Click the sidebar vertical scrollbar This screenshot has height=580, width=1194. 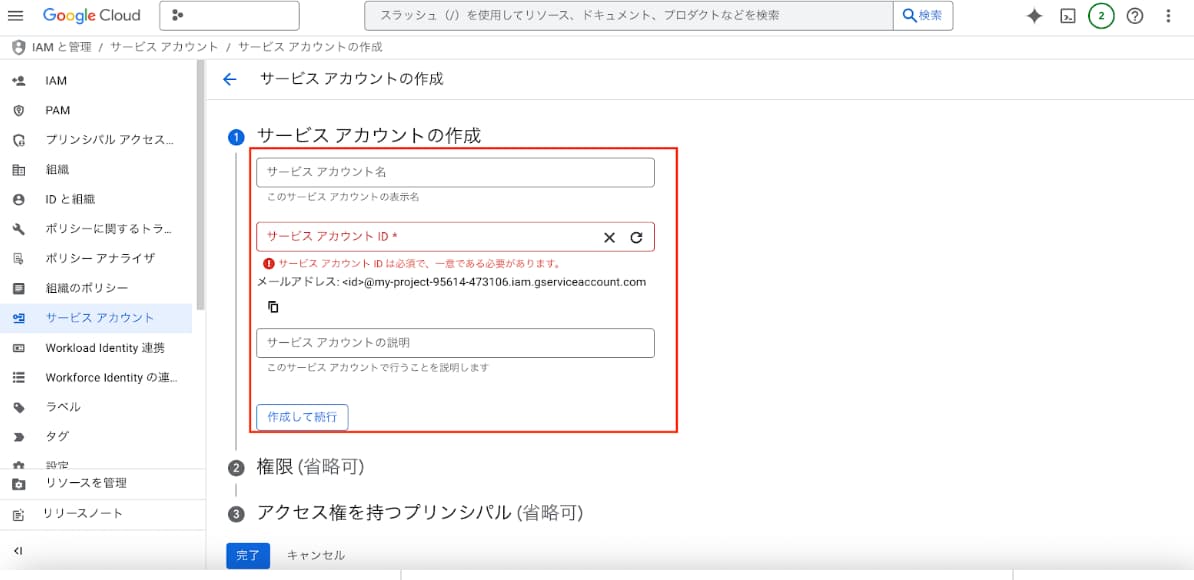coord(200,185)
